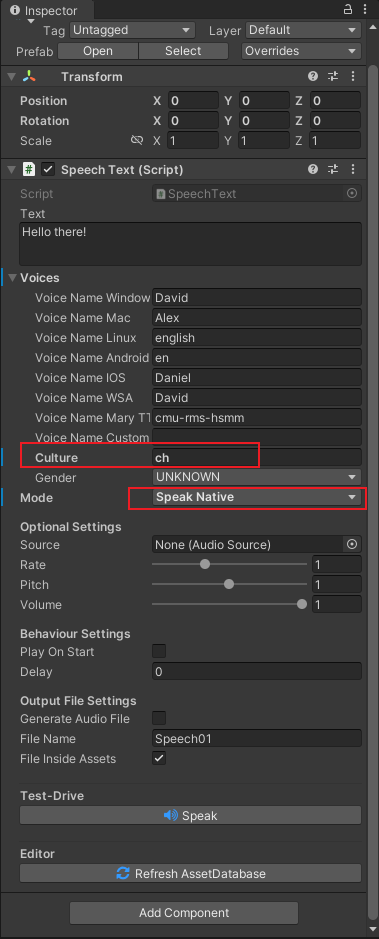Screen dimensions: 379x939
Task: Click the Speech Text script hash icon
Action: pos(29,169)
